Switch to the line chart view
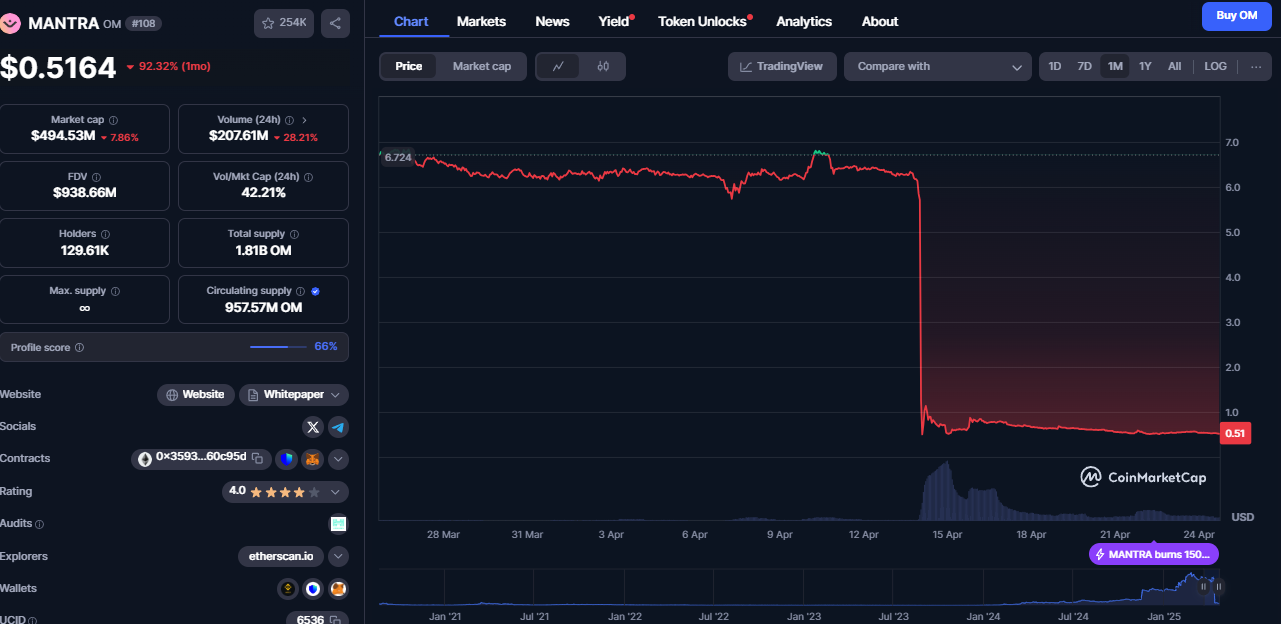1281x624 pixels. pyautogui.click(x=559, y=66)
